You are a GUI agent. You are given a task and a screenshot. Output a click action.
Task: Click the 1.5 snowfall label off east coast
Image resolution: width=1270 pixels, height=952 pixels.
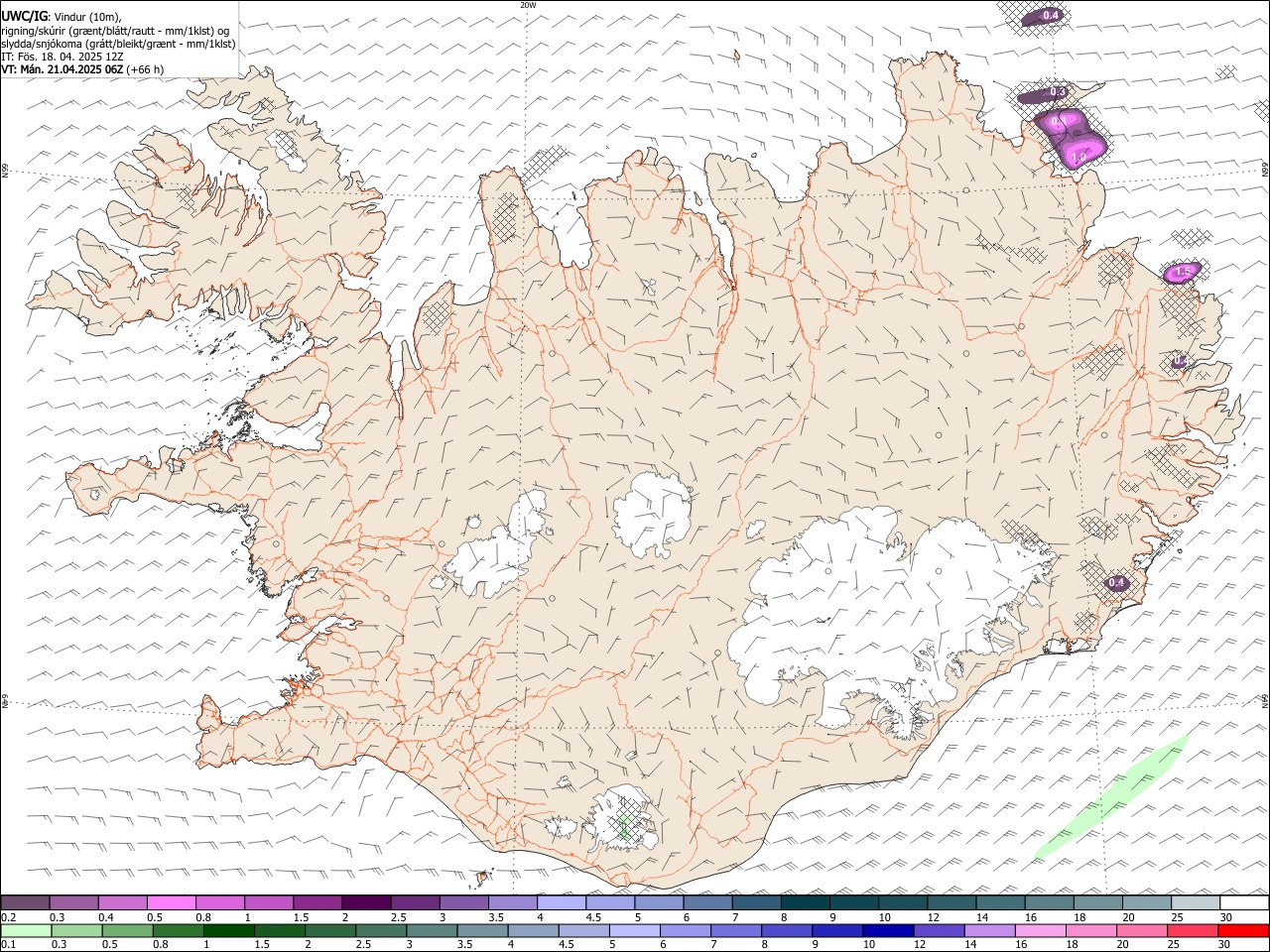[x=1183, y=272]
